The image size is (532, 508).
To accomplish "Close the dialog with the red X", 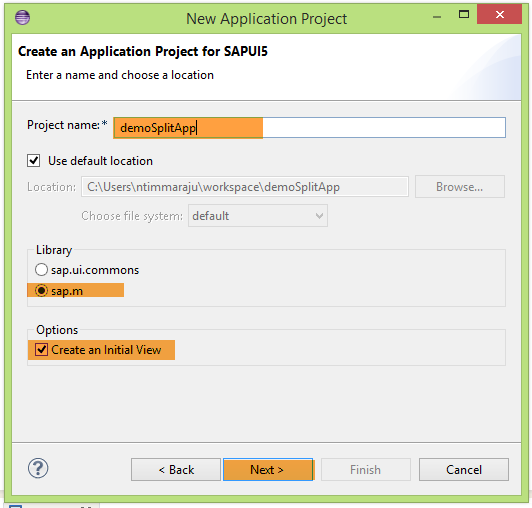I will click(x=499, y=14).
